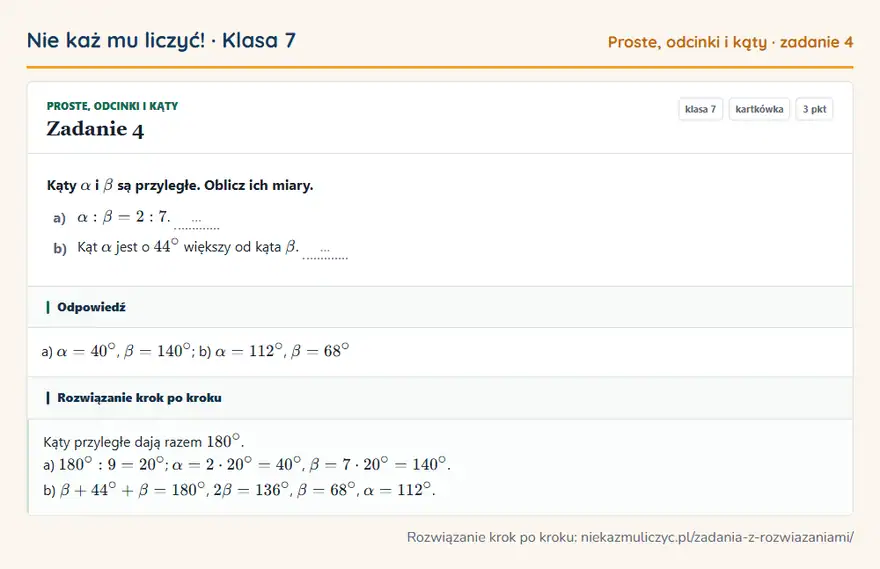This screenshot has height=569, width=880.
Task: Click the line 'Kąty przyległe dają razem 180°'
Action: (x=143, y=442)
